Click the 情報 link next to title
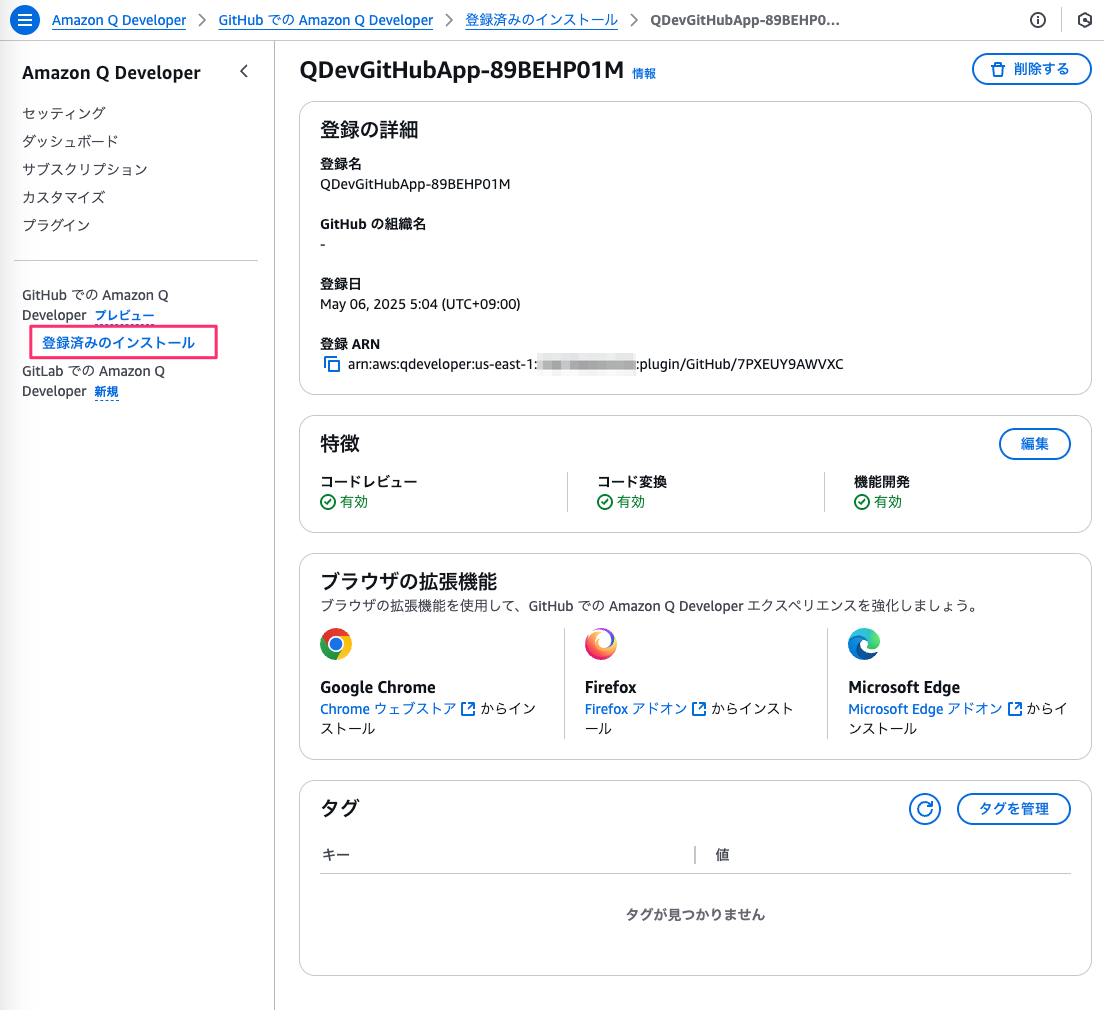 (x=644, y=73)
